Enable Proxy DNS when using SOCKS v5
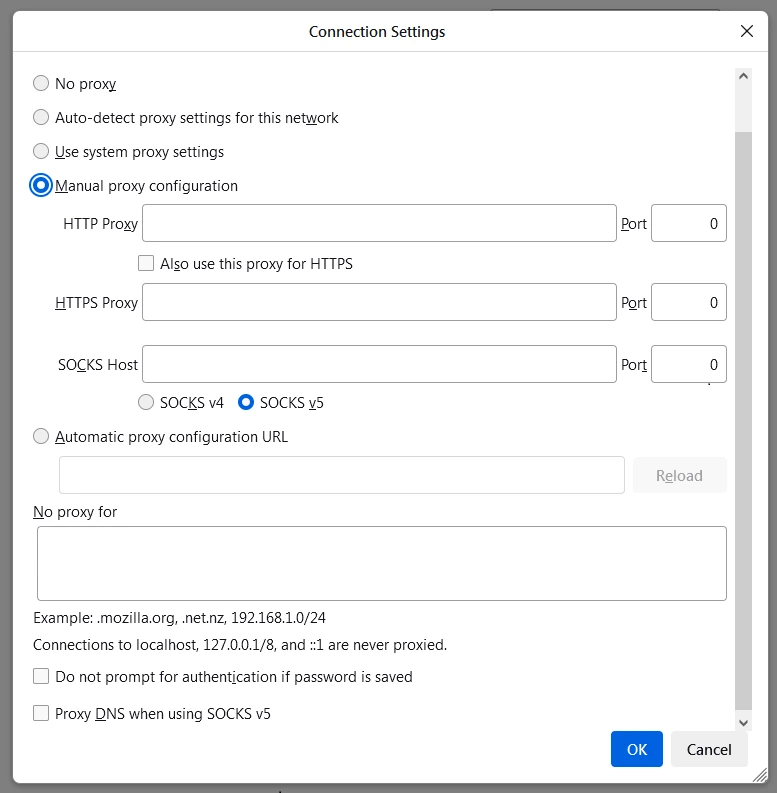The width and height of the screenshot is (777, 793). click(41, 714)
